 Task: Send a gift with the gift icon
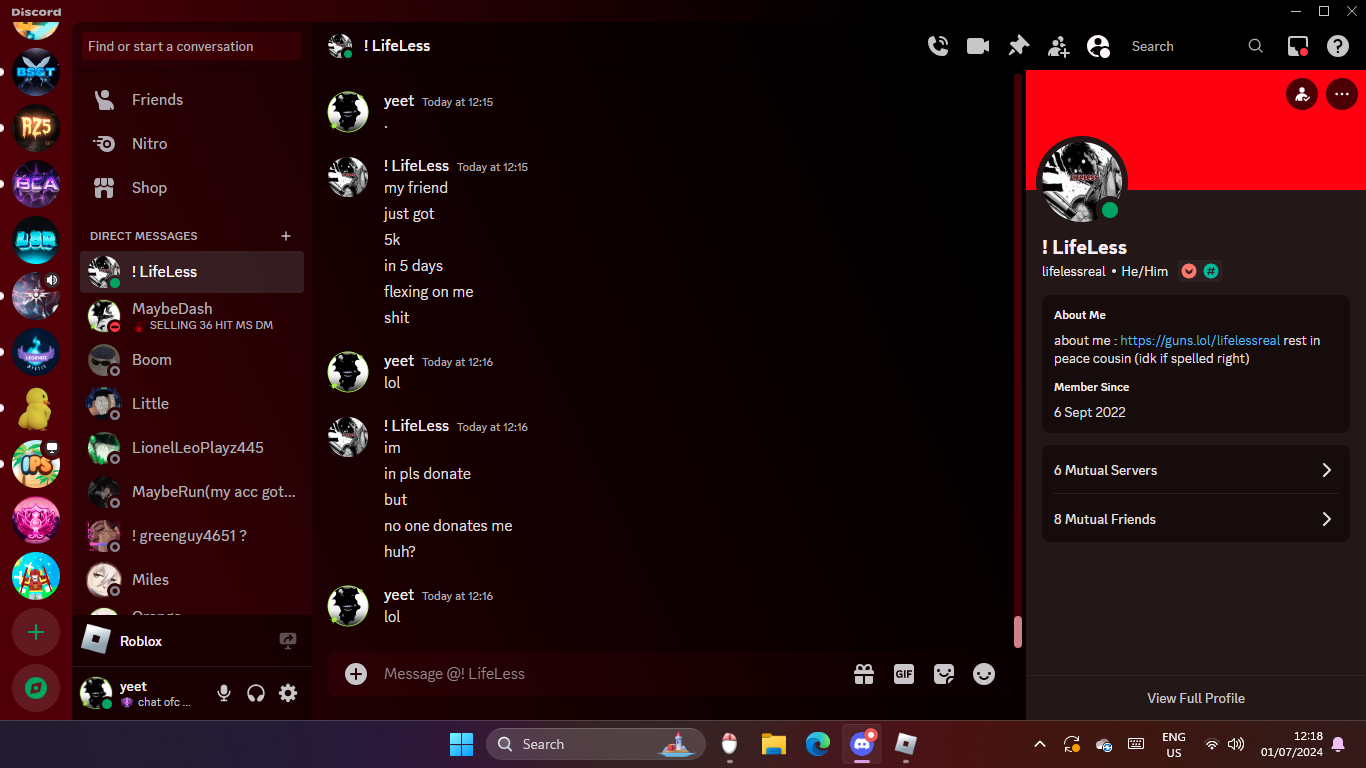864,674
